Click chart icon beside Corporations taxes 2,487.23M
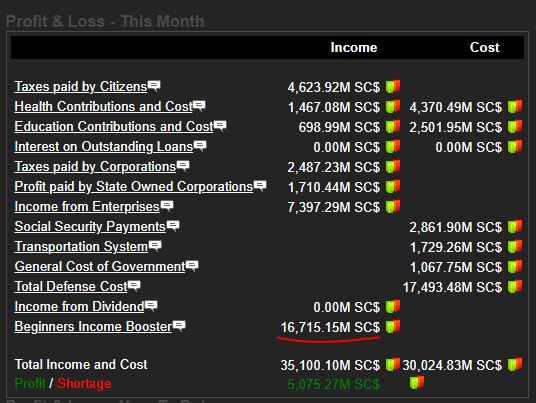536x403 pixels. (x=393, y=166)
